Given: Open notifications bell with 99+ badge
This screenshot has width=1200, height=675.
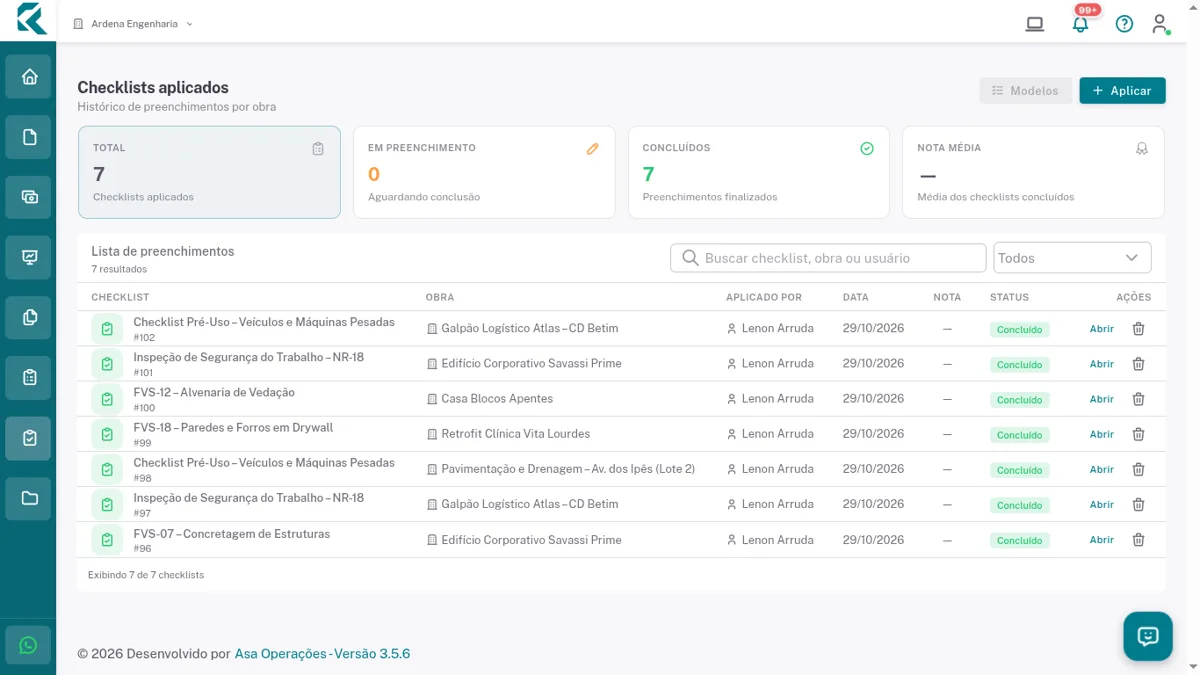Looking at the screenshot, I should tap(1080, 24).
